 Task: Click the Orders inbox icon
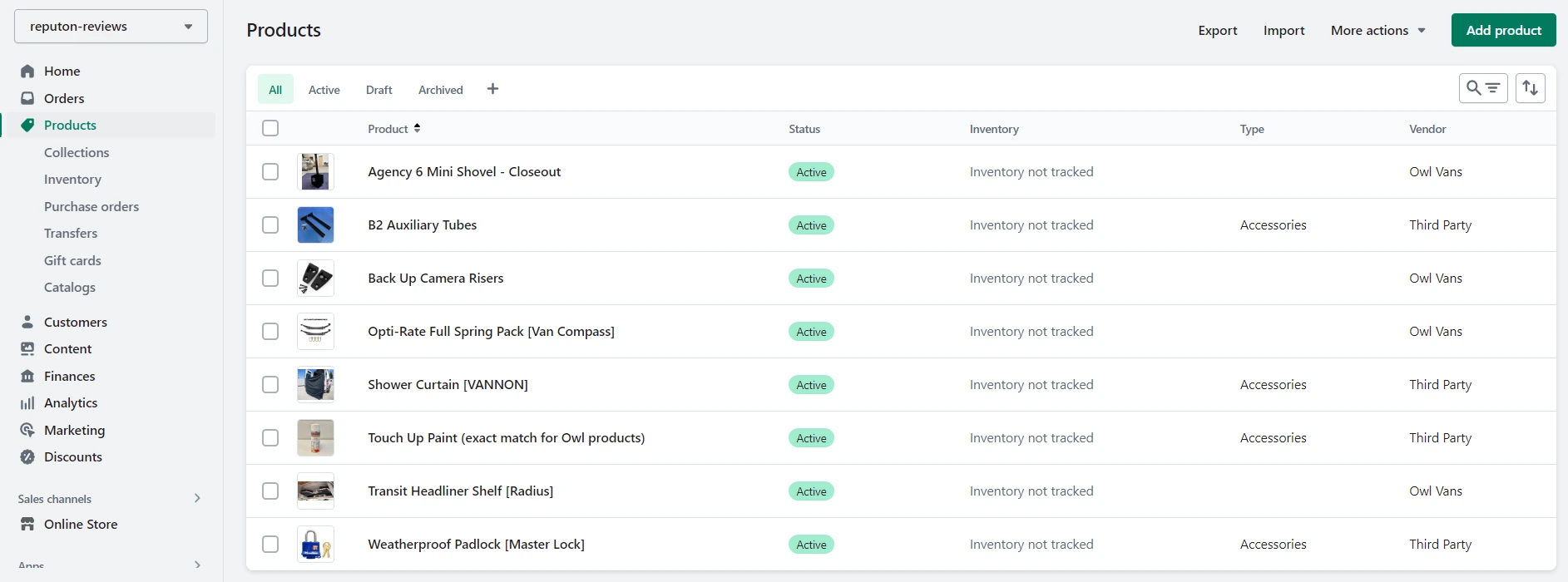(x=27, y=98)
